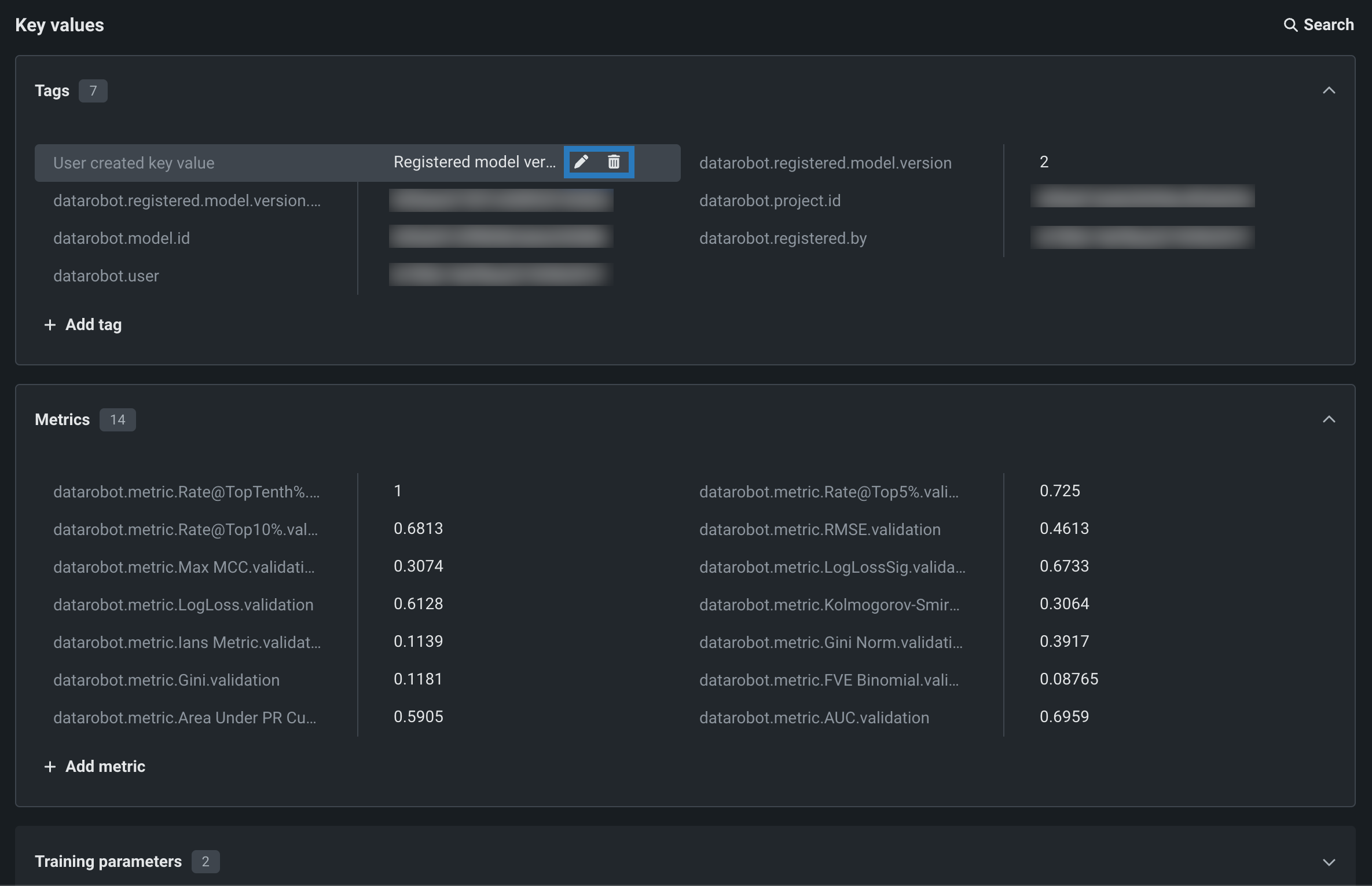Click the Search magnifier icon
The image size is (1372, 886).
(1290, 25)
